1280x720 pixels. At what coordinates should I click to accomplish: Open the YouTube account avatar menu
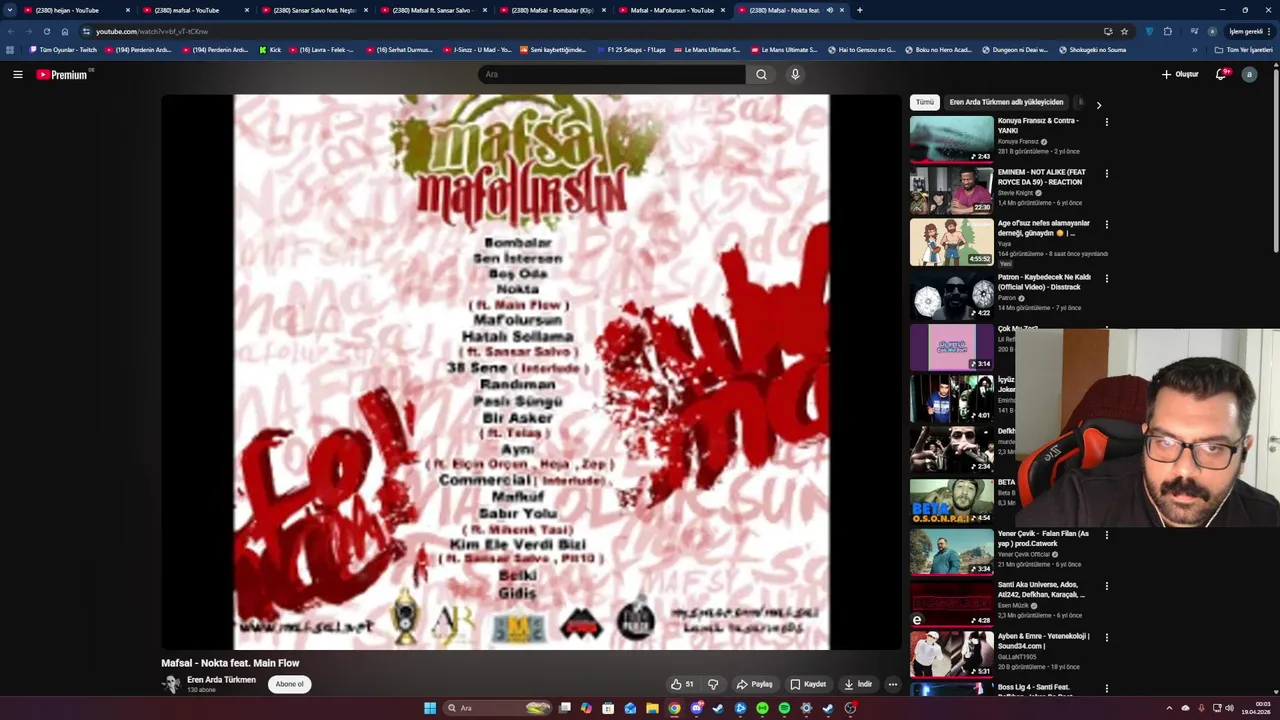(1249, 74)
